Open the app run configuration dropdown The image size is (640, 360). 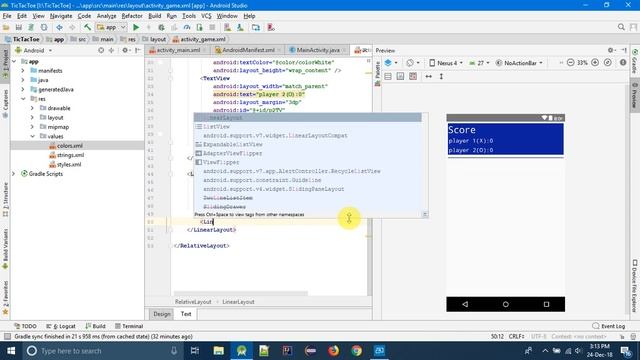tap(111, 27)
